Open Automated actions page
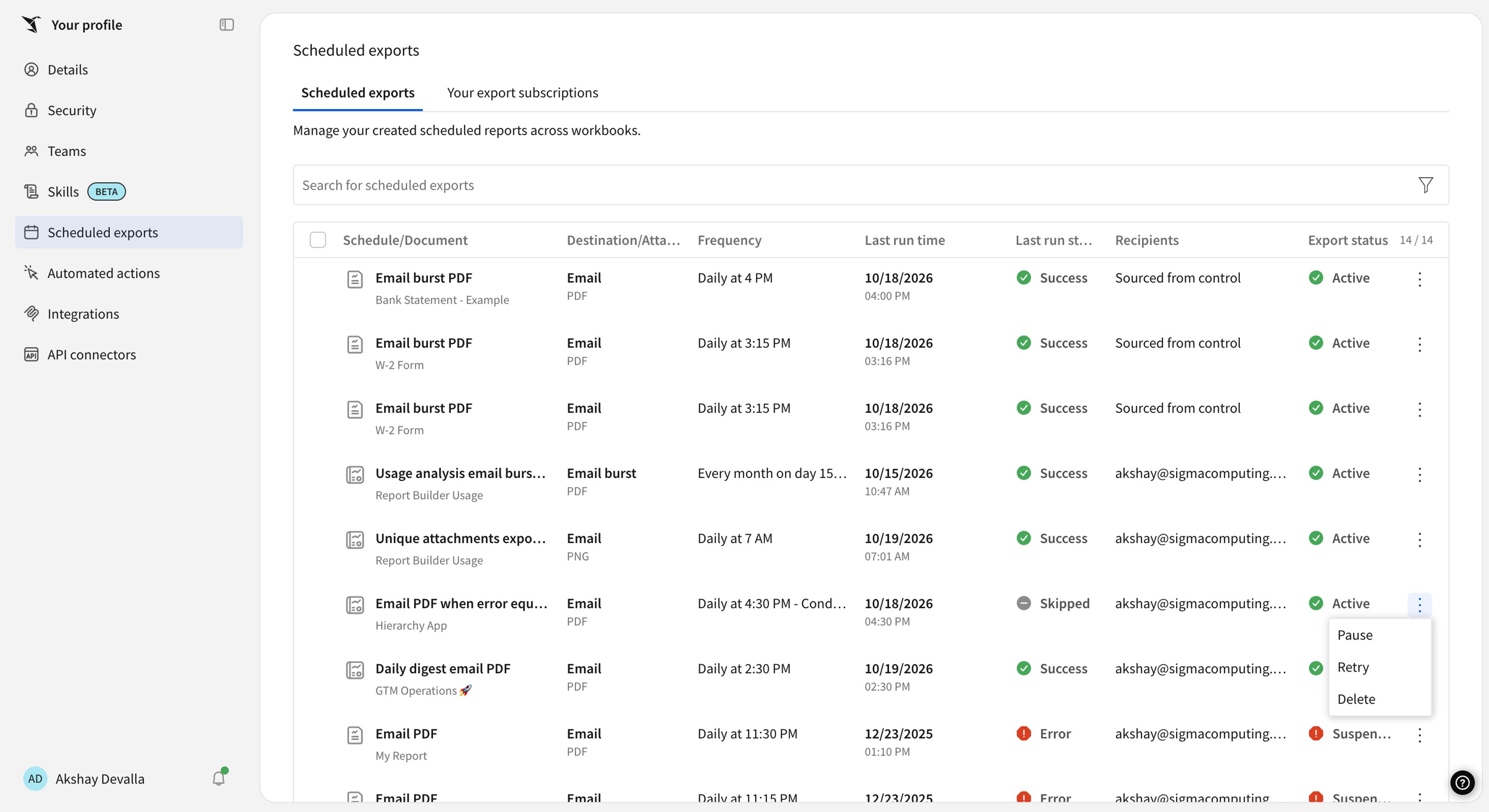The height and width of the screenshot is (812, 1489). pos(129,273)
